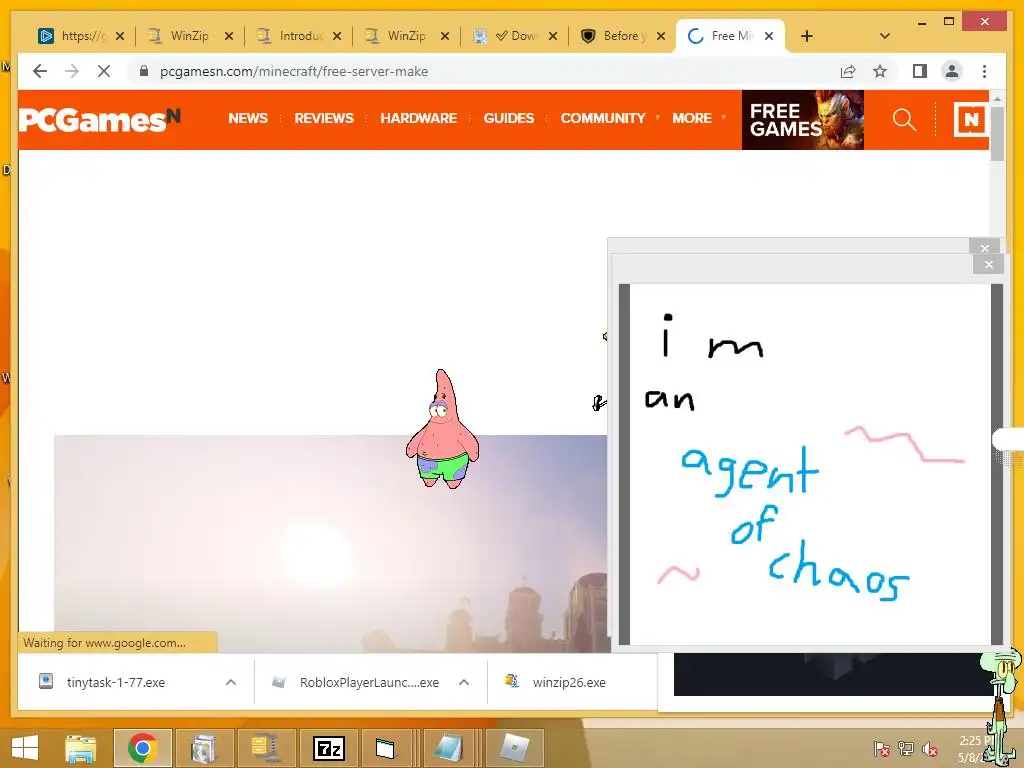Open the Chrome side panel

pos(920,71)
